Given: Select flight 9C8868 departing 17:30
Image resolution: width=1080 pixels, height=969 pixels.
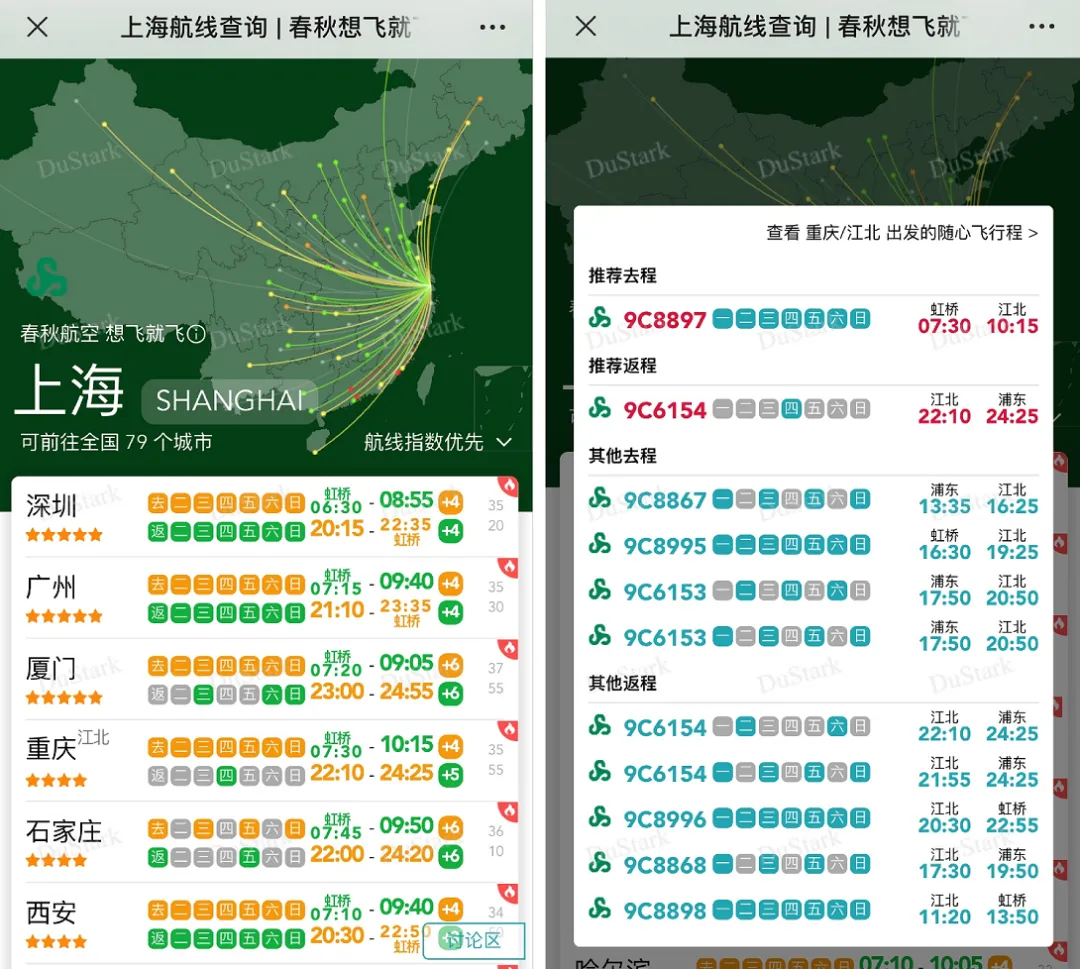Looking at the screenshot, I should (813, 864).
